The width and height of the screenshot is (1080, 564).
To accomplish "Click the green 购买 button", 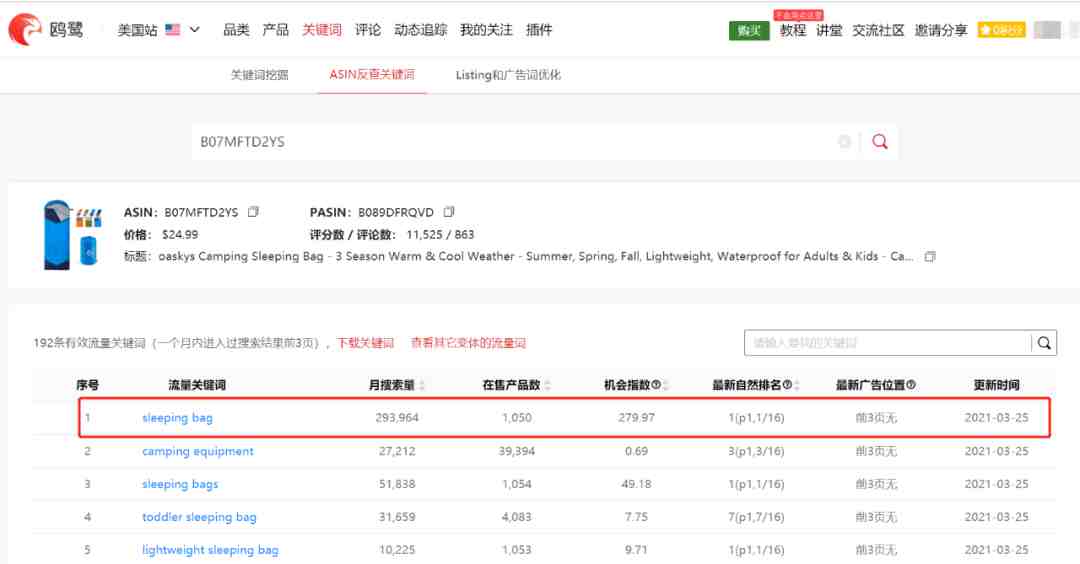I will point(749,30).
